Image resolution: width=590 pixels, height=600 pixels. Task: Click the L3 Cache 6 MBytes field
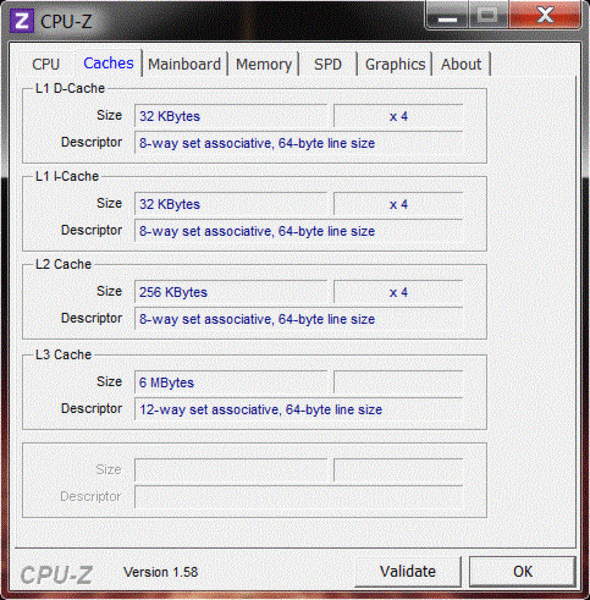pos(231,382)
